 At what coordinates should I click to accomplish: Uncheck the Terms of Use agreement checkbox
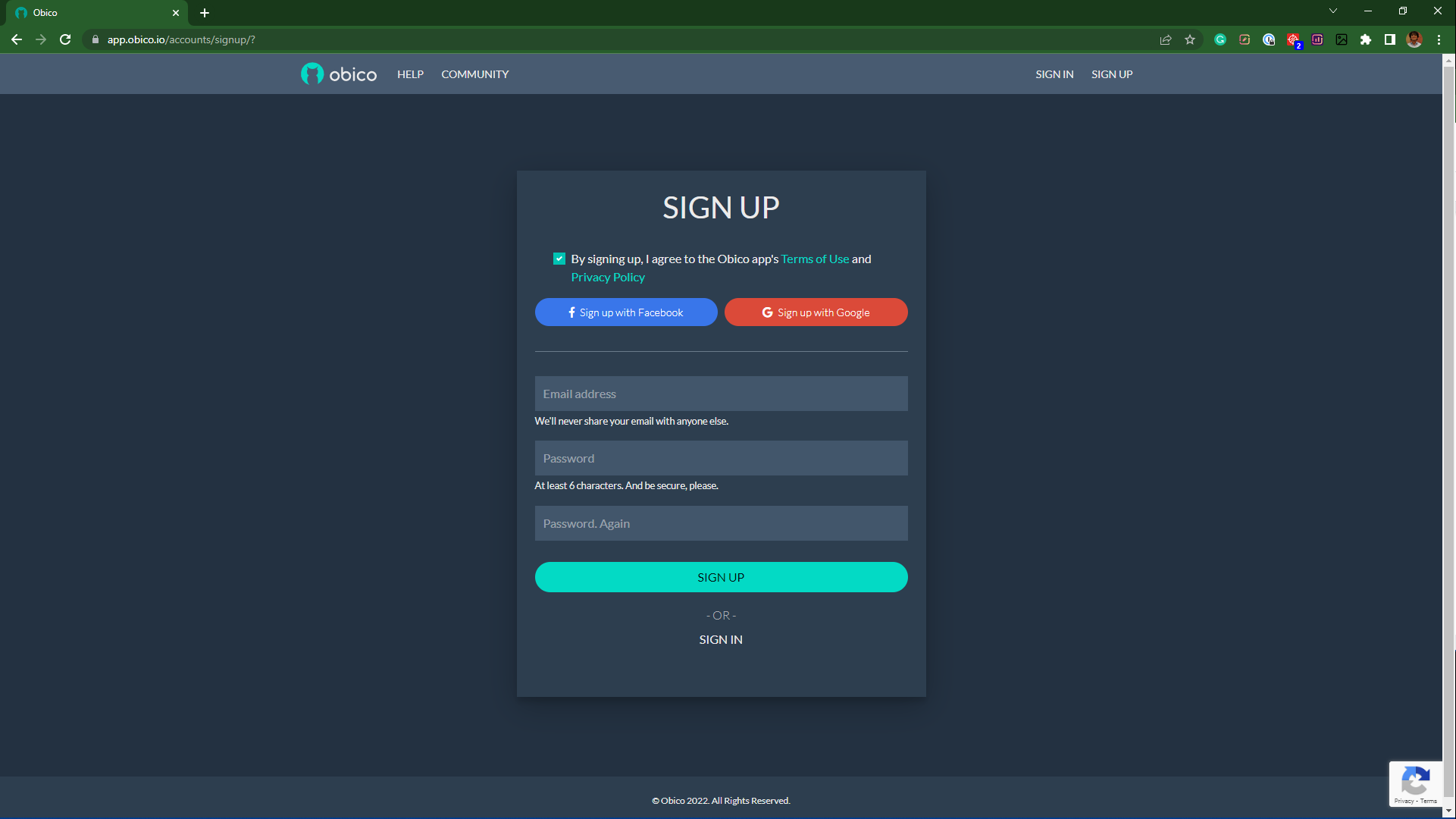click(559, 259)
